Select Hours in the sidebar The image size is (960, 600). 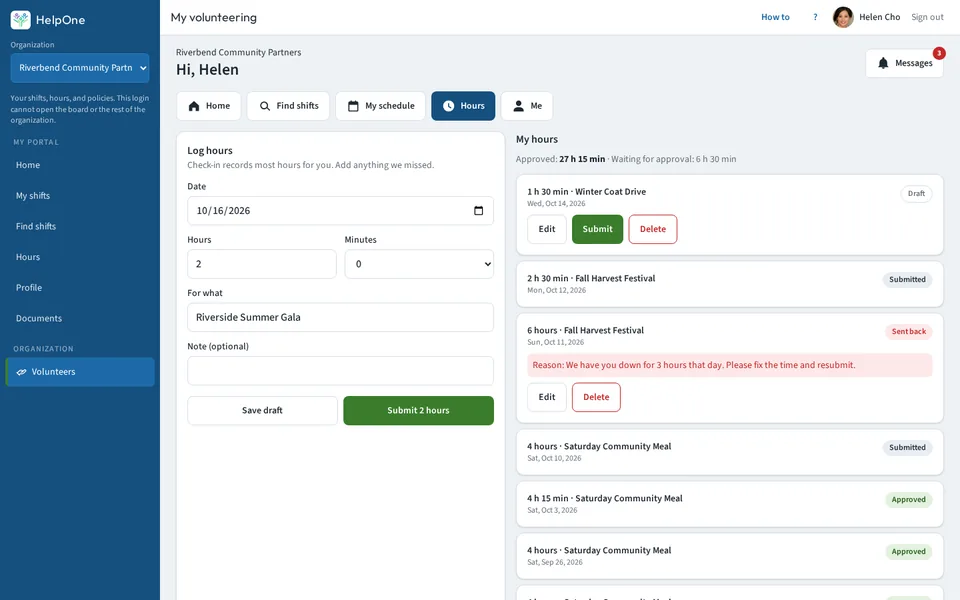pos(80,257)
